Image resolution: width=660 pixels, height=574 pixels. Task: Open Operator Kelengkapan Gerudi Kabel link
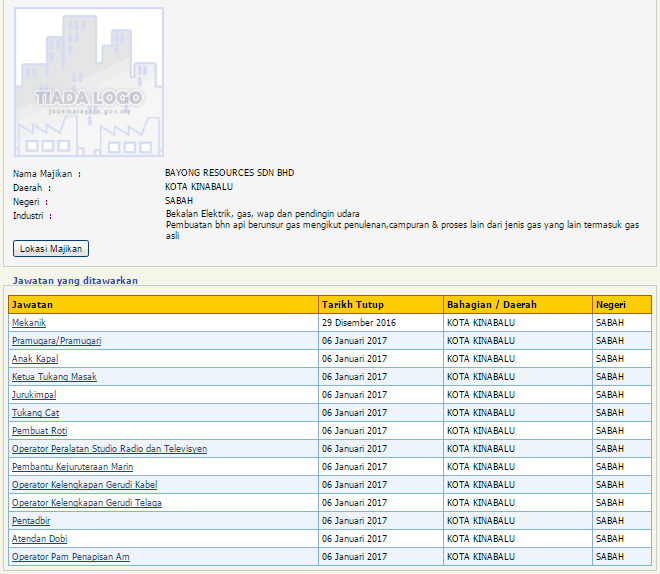85,485
